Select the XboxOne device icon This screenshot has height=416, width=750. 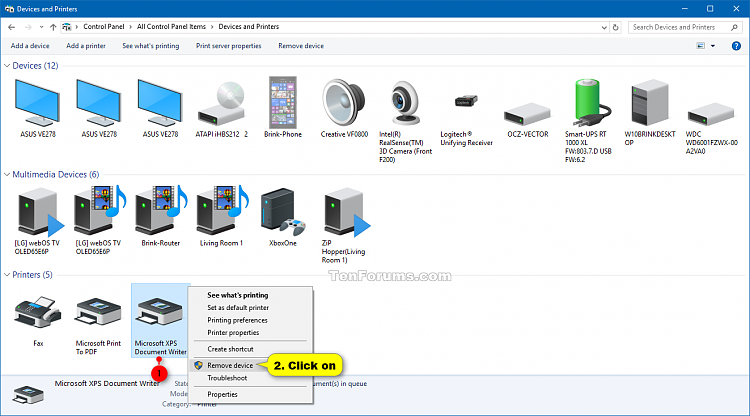click(283, 212)
